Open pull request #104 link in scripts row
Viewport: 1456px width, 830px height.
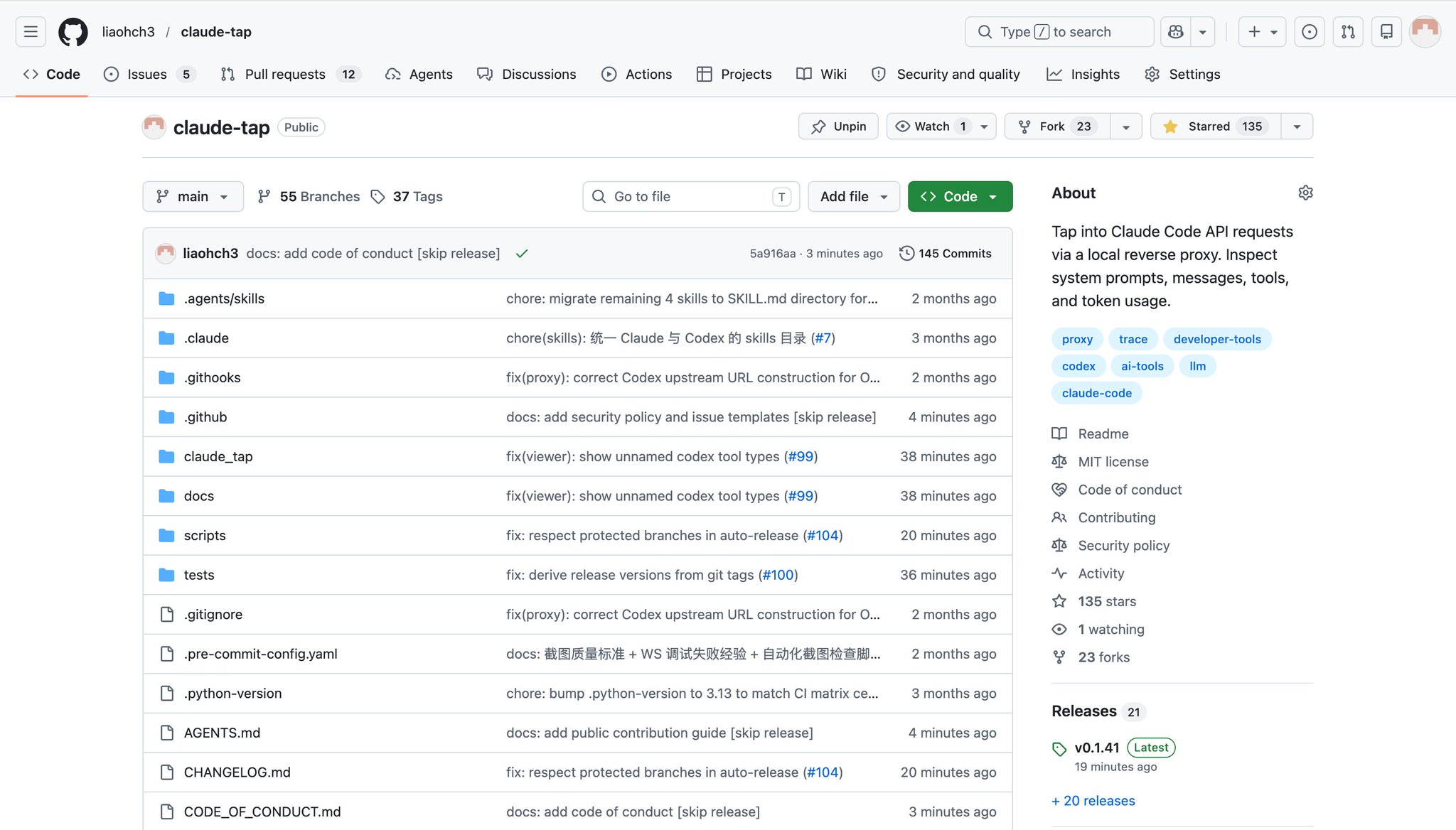[x=823, y=535]
